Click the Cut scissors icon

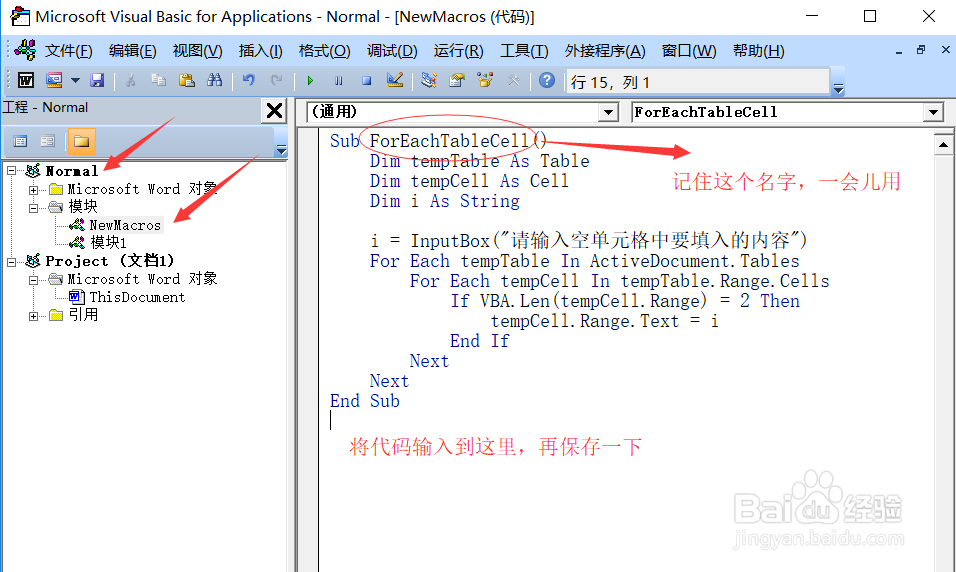pos(130,80)
